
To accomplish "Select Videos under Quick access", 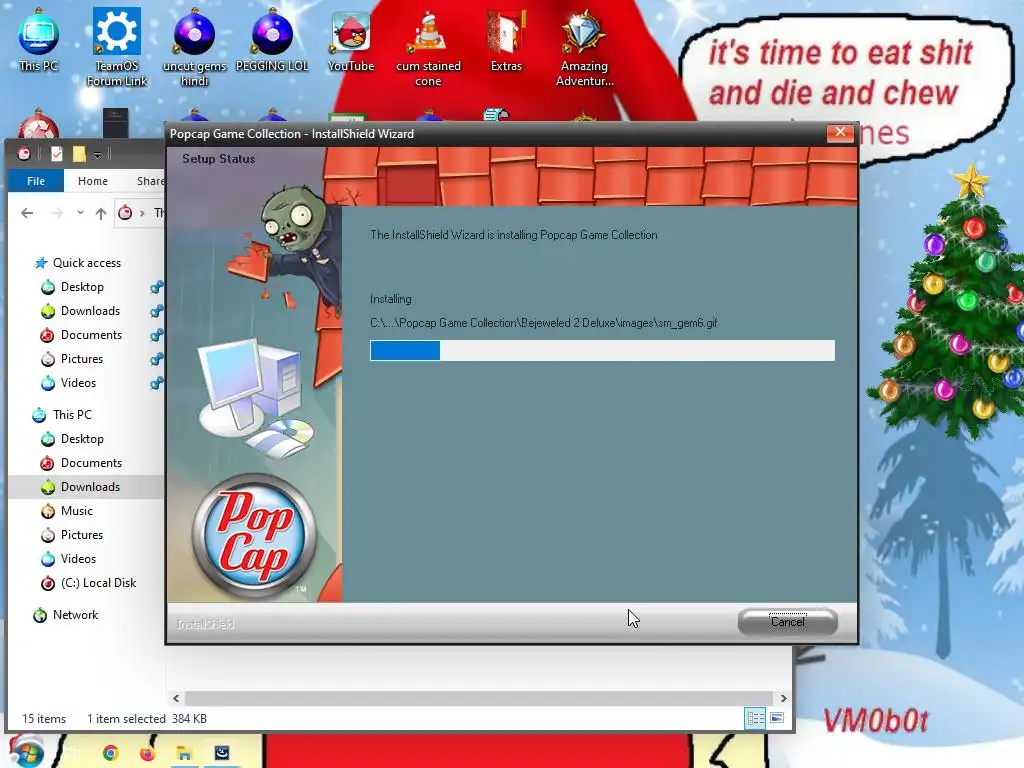I will click(78, 383).
